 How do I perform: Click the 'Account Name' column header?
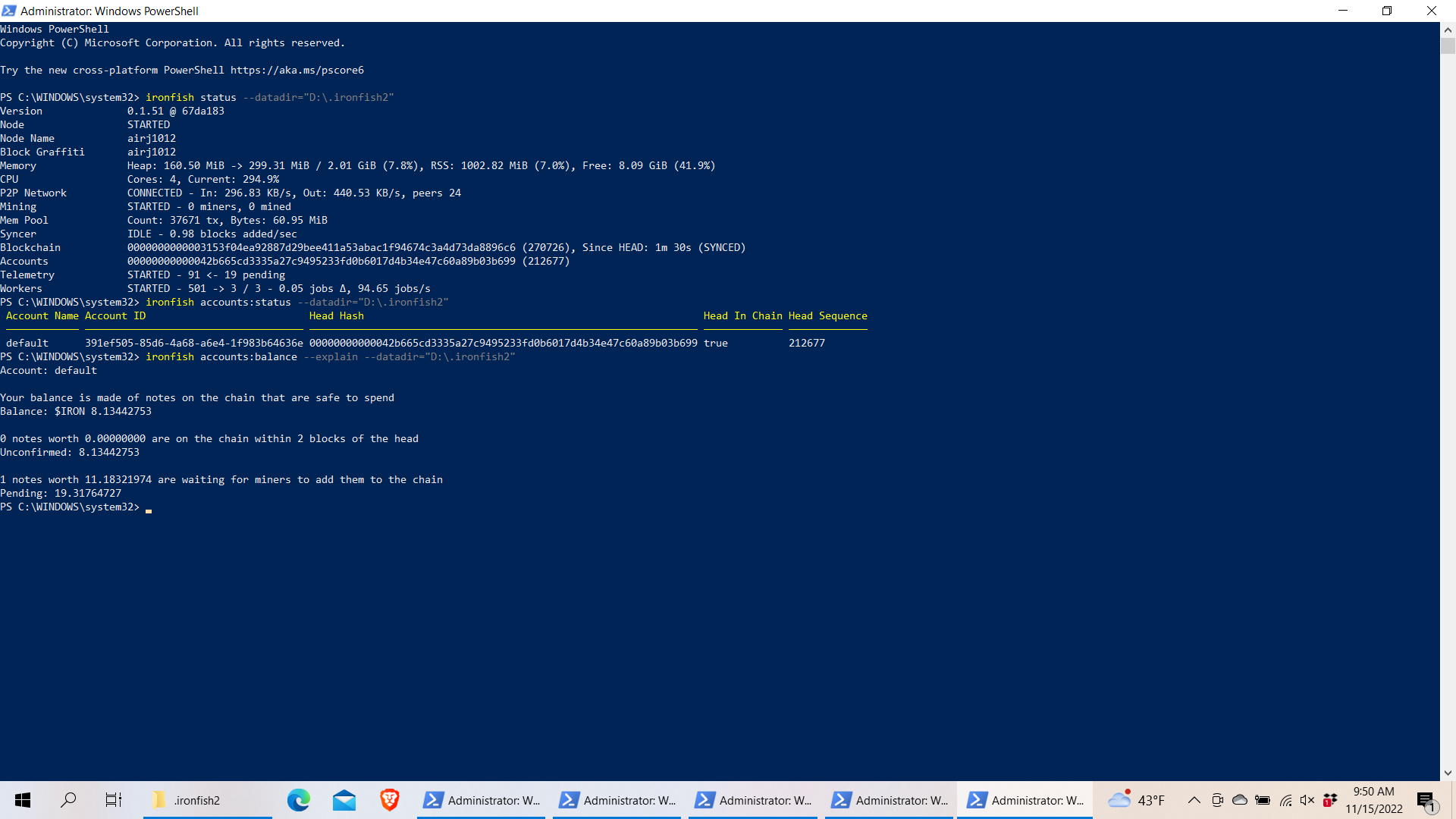[x=42, y=316]
